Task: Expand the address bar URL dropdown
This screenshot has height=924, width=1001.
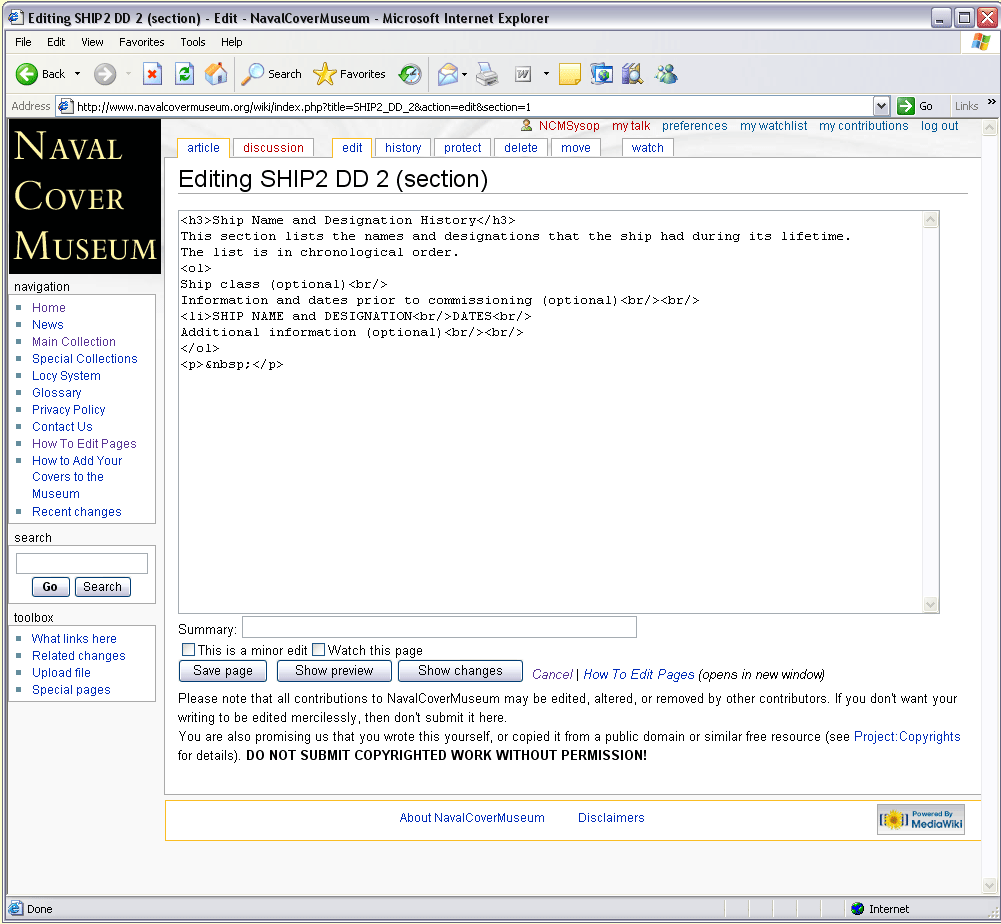Action: point(881,106)
